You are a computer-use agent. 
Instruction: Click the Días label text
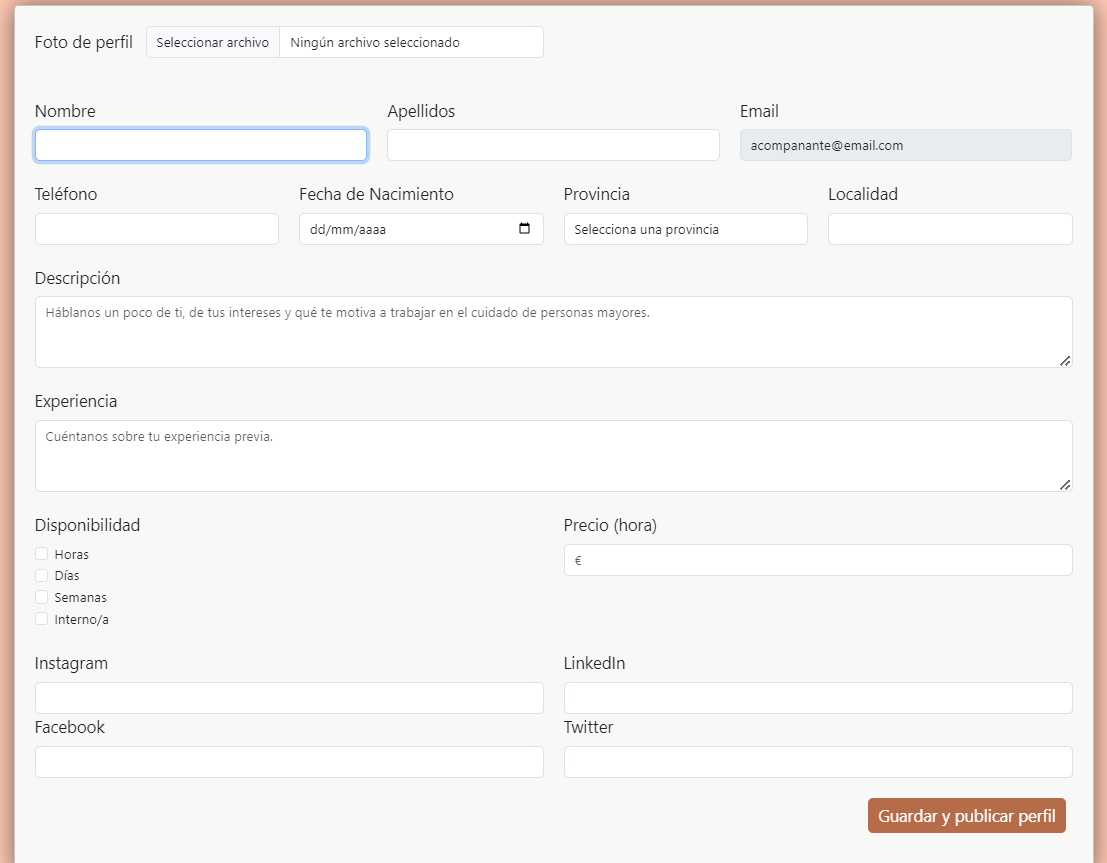coord(67,576)
